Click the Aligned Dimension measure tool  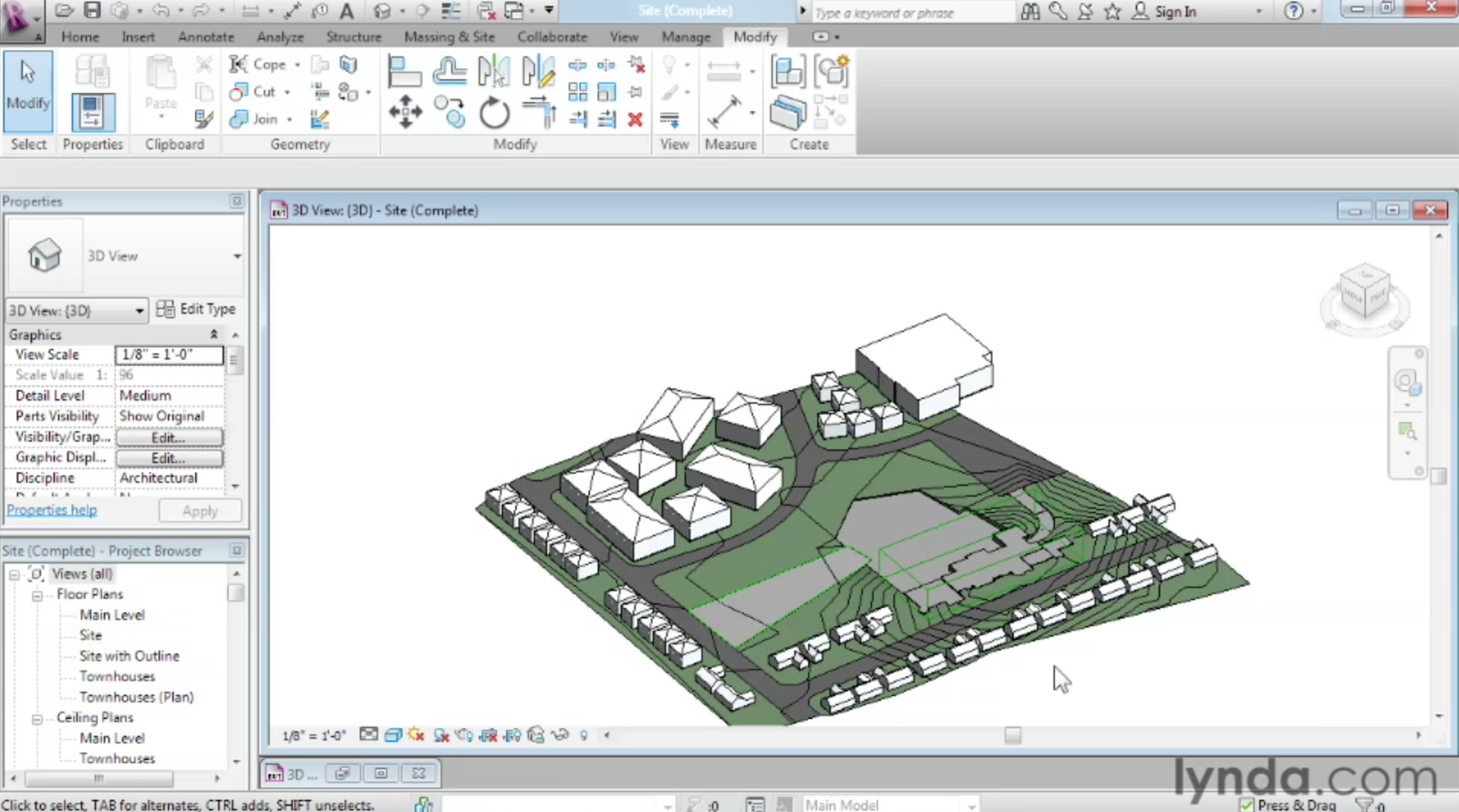[724, 113]
